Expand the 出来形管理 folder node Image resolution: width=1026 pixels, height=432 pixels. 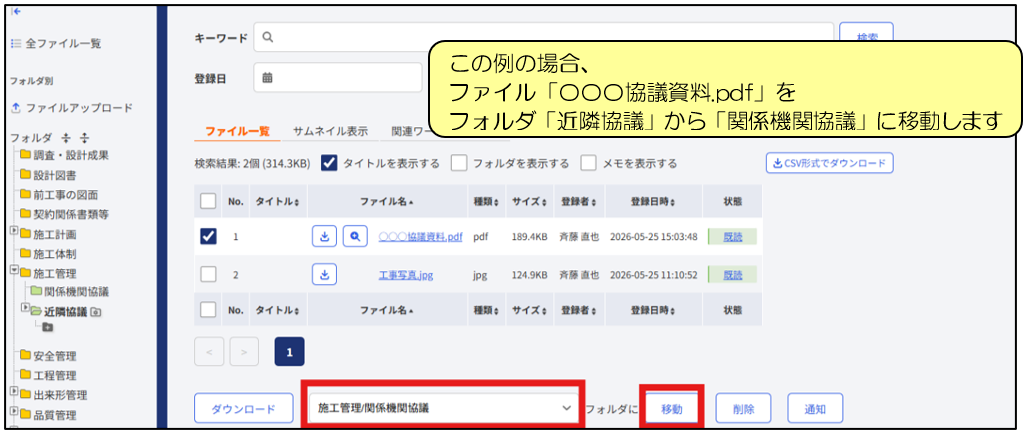(x=15, y=392)
